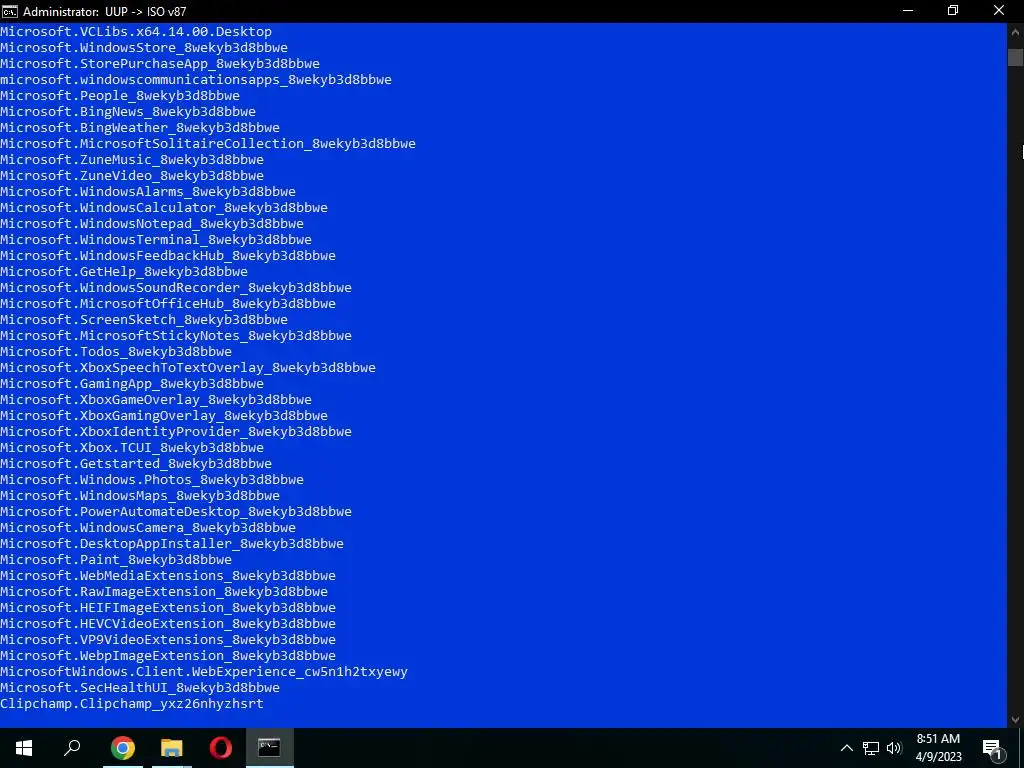Click the Microsoft.WindowsCalculator line
Viewport: 1024px width, 768px height.
(164, 208)
